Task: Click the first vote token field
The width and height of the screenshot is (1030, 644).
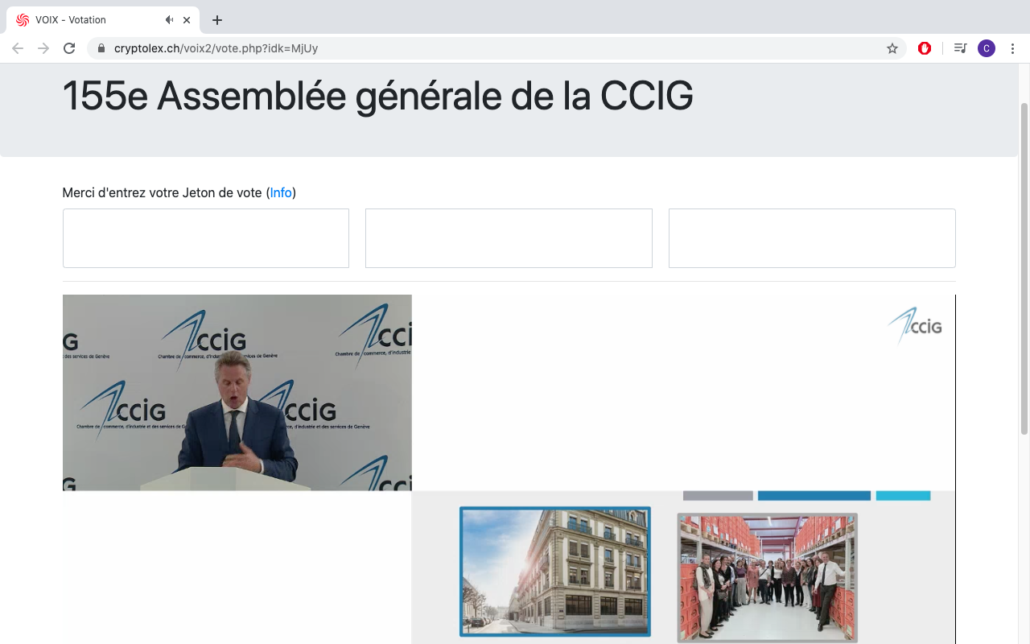Action: tap(206, 238)
